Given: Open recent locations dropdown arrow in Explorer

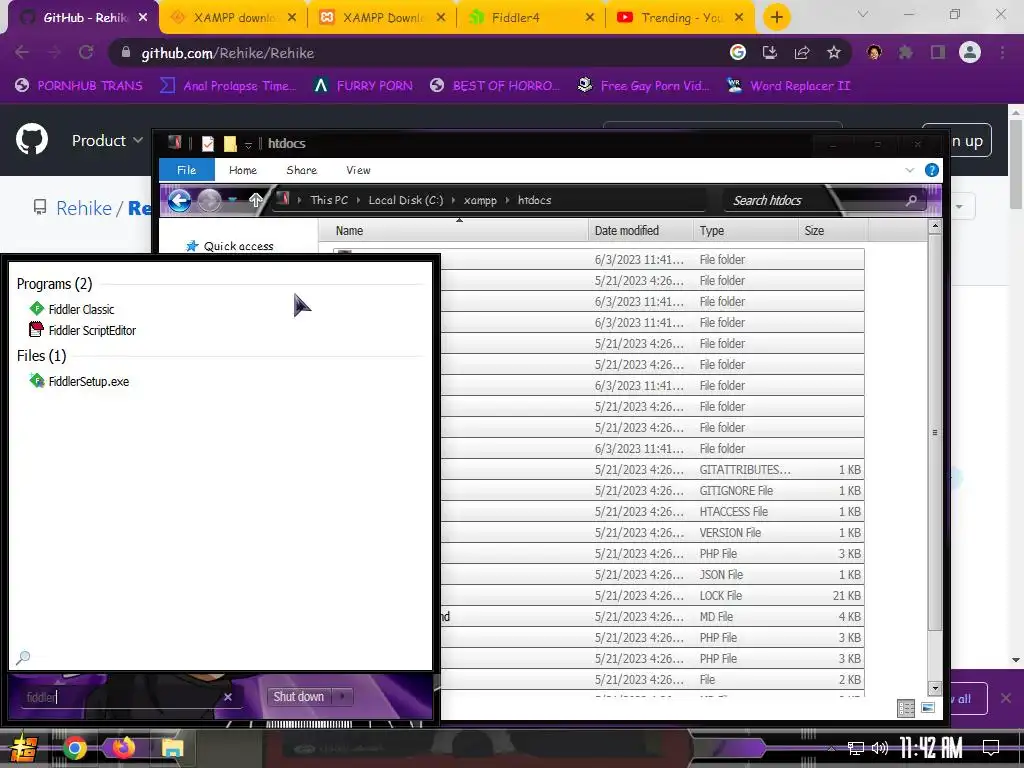Looking at the screenshot, I should (x=232, y=200).
